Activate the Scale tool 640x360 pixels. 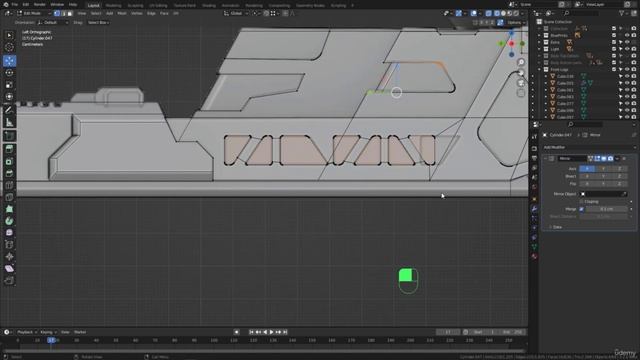(9, 84)
